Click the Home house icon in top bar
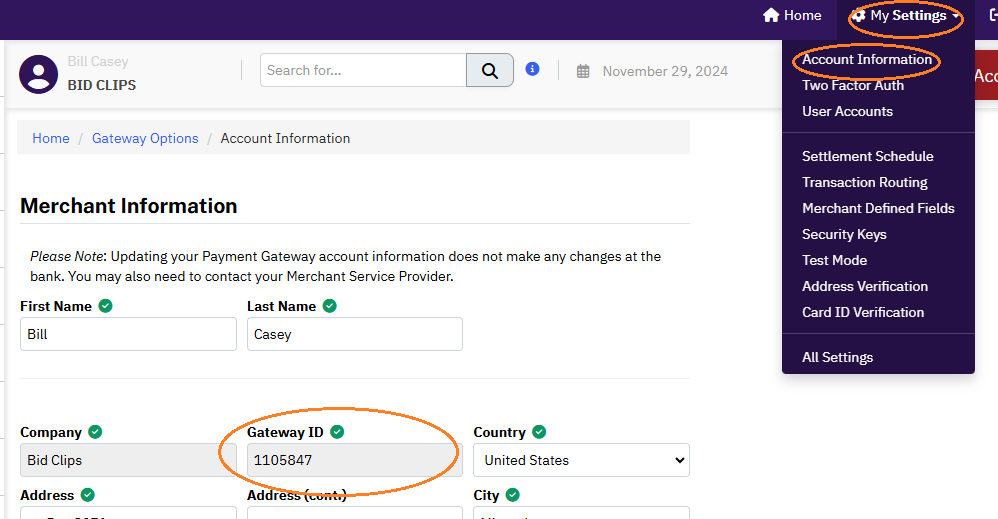 [x=771, y=16]
